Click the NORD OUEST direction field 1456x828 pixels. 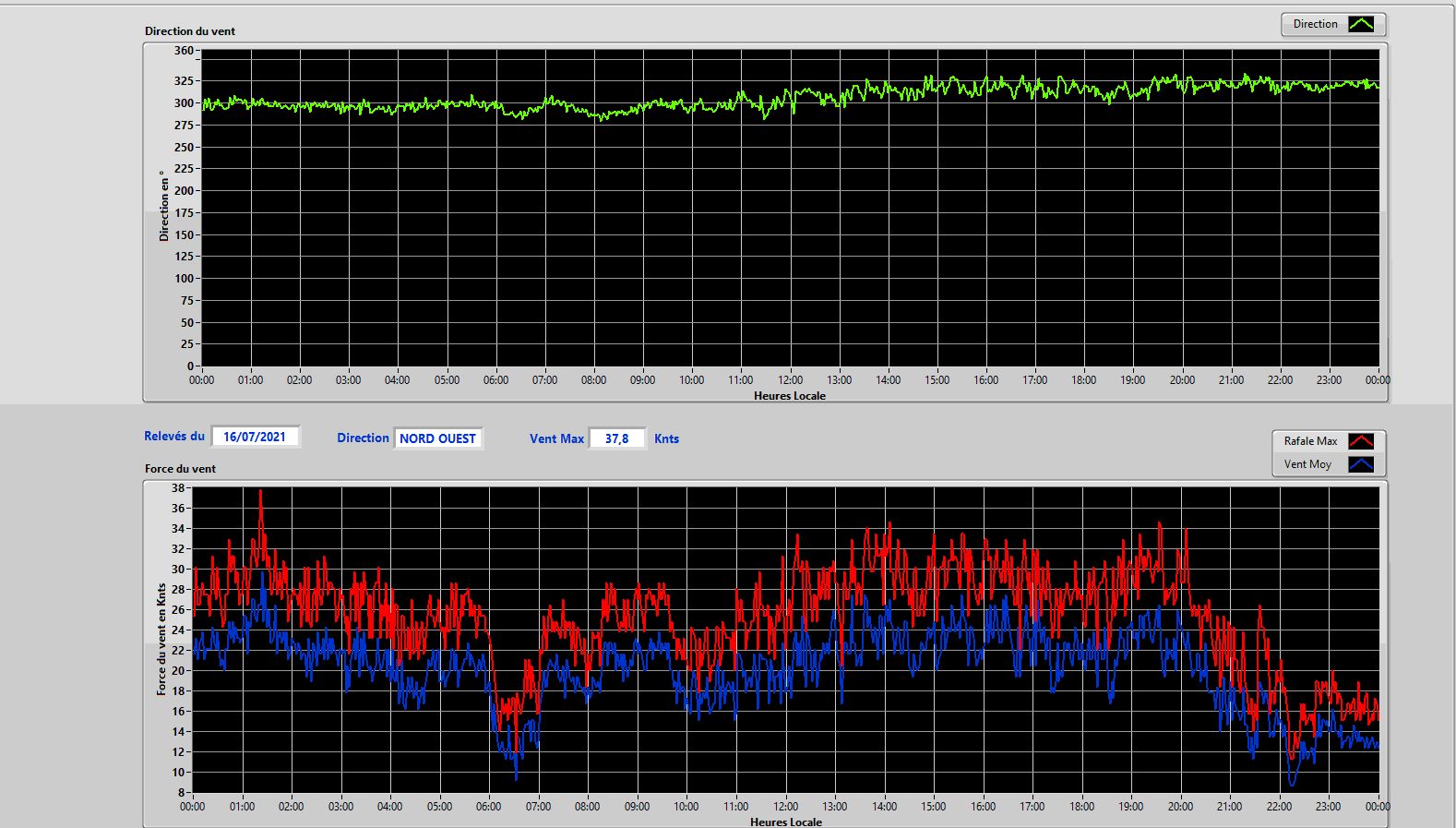(x=437, y=438)
